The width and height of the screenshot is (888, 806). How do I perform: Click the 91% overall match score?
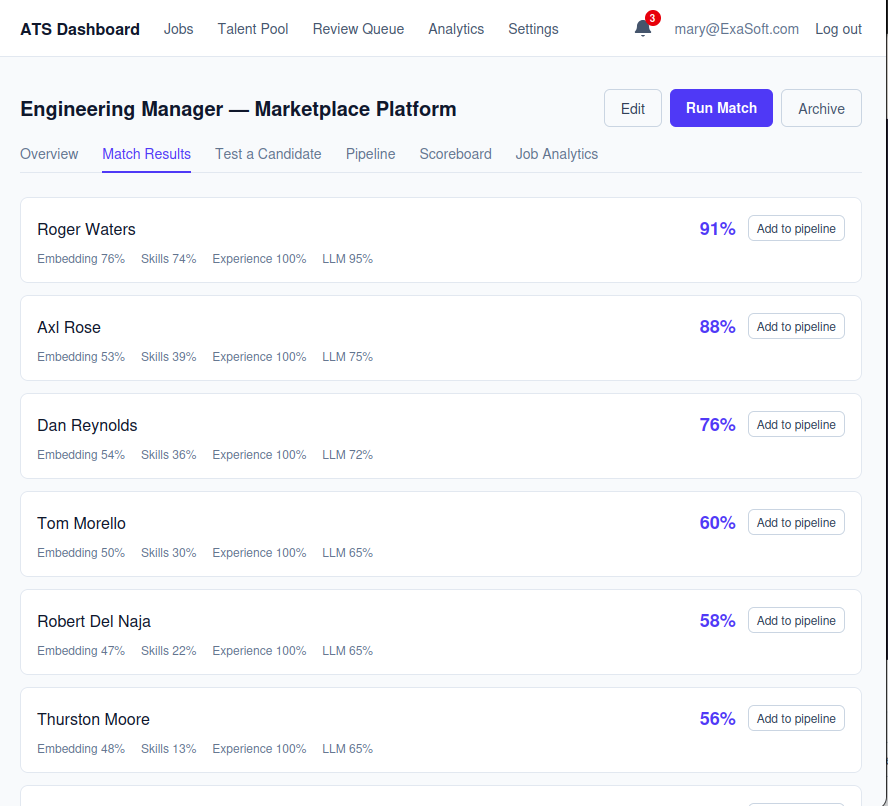[x=717, y=229]
